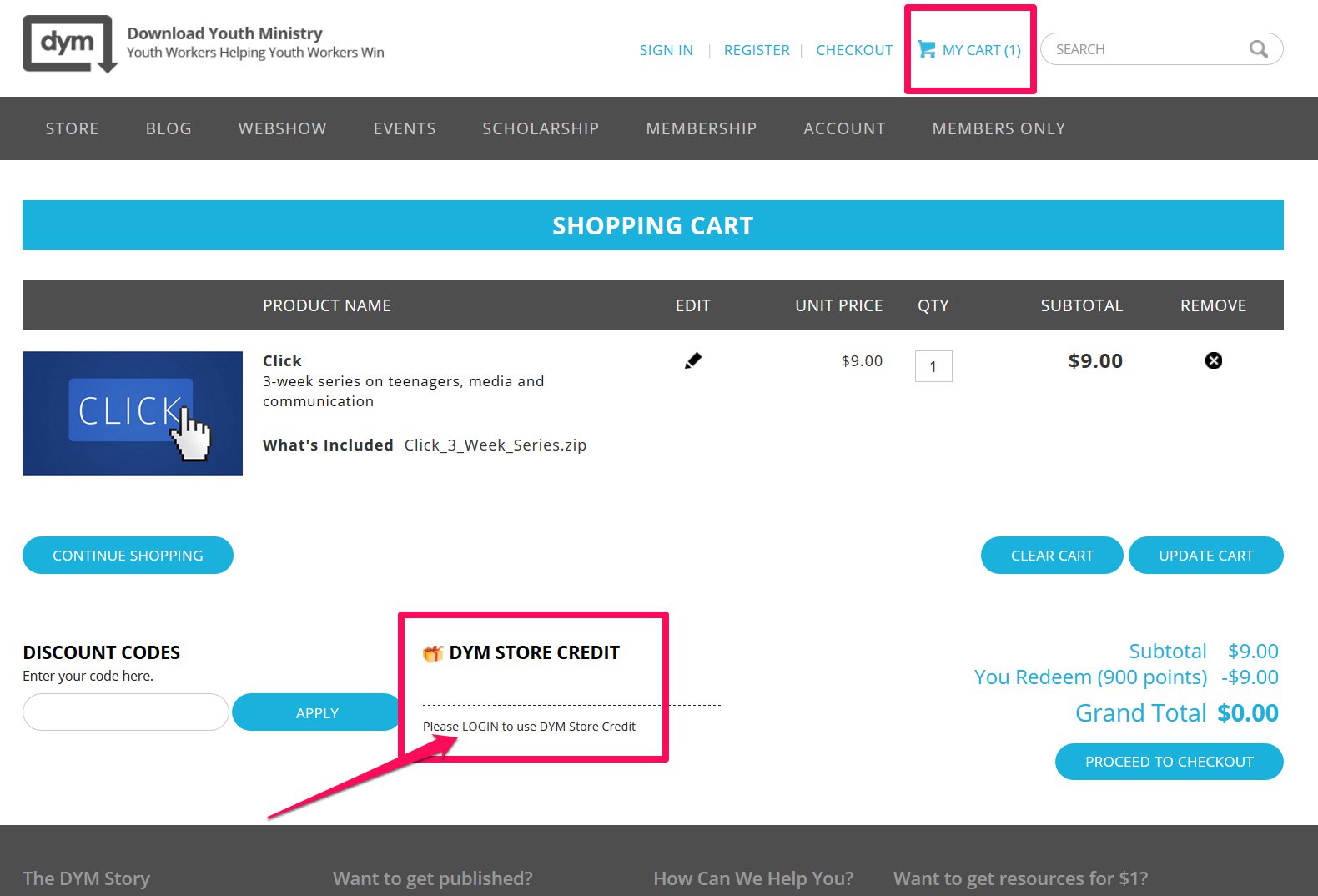Screen dimensions: 1318x896
Task: Click the DYM logo in header
Action: (70, 44)
